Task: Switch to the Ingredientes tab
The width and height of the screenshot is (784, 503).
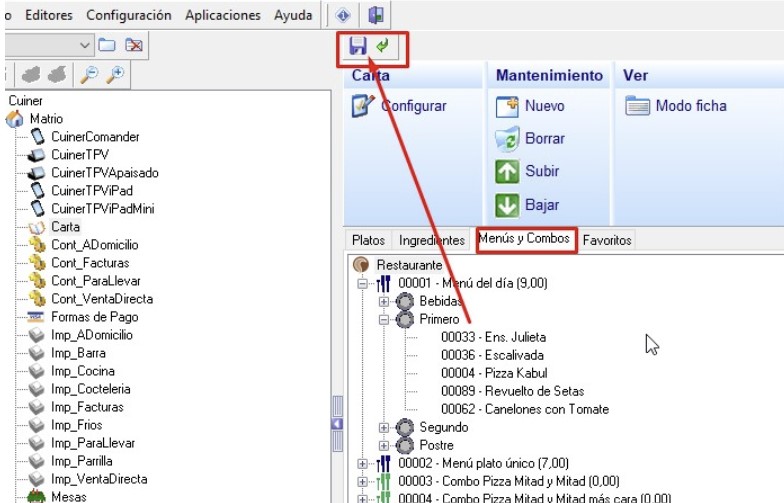Action: pyautogui.click(x=432, y=240)
